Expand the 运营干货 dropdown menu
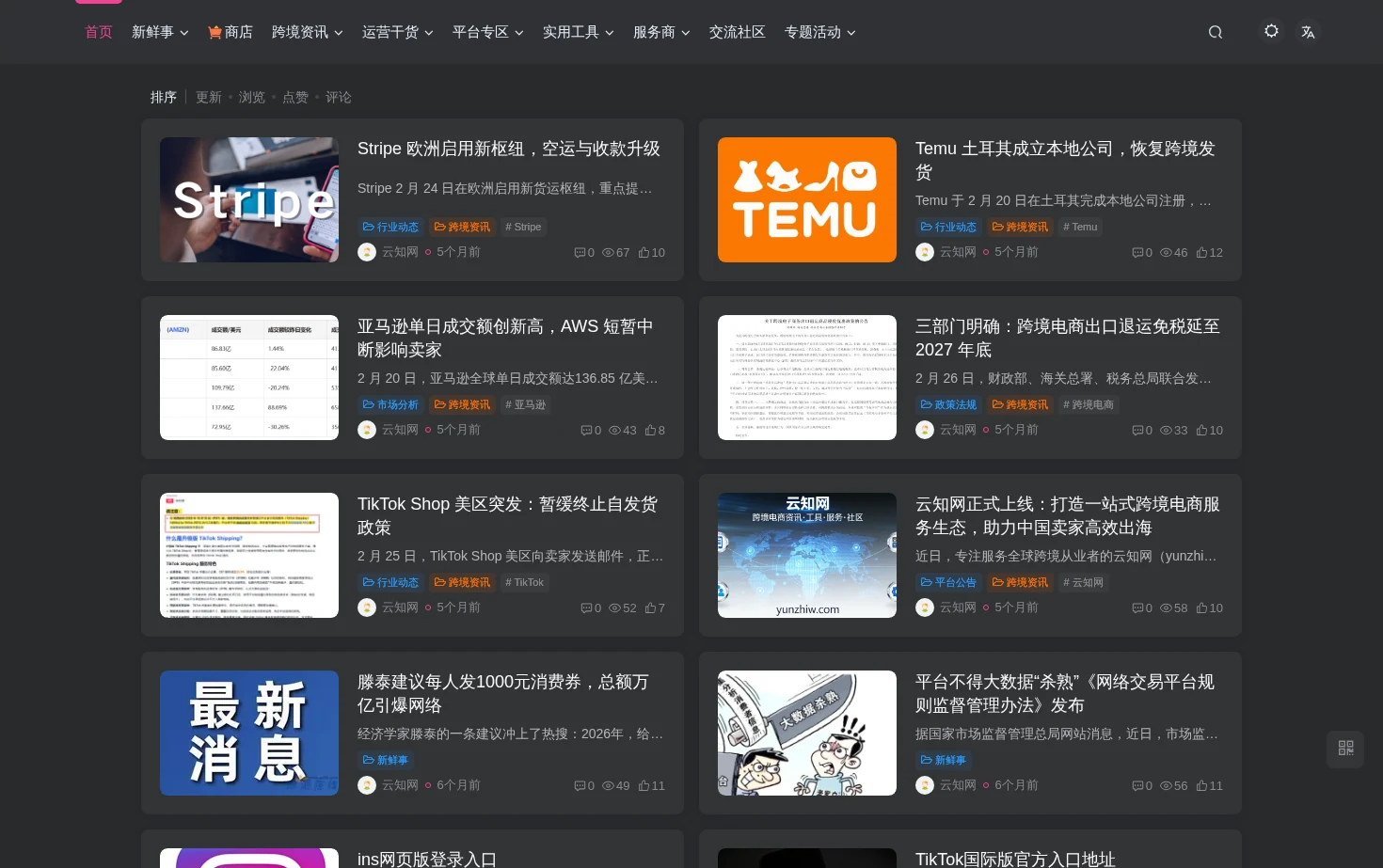 [x=397, y=32]
